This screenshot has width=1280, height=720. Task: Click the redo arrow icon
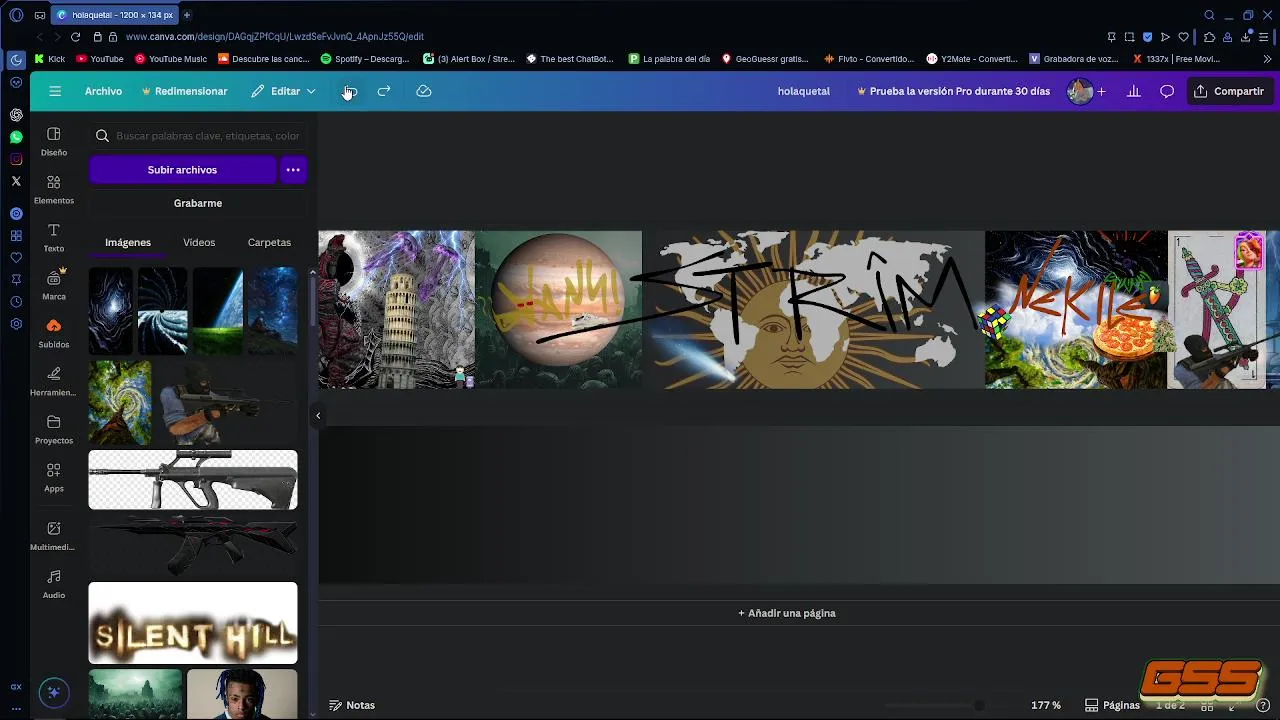[x=384, y=91]
